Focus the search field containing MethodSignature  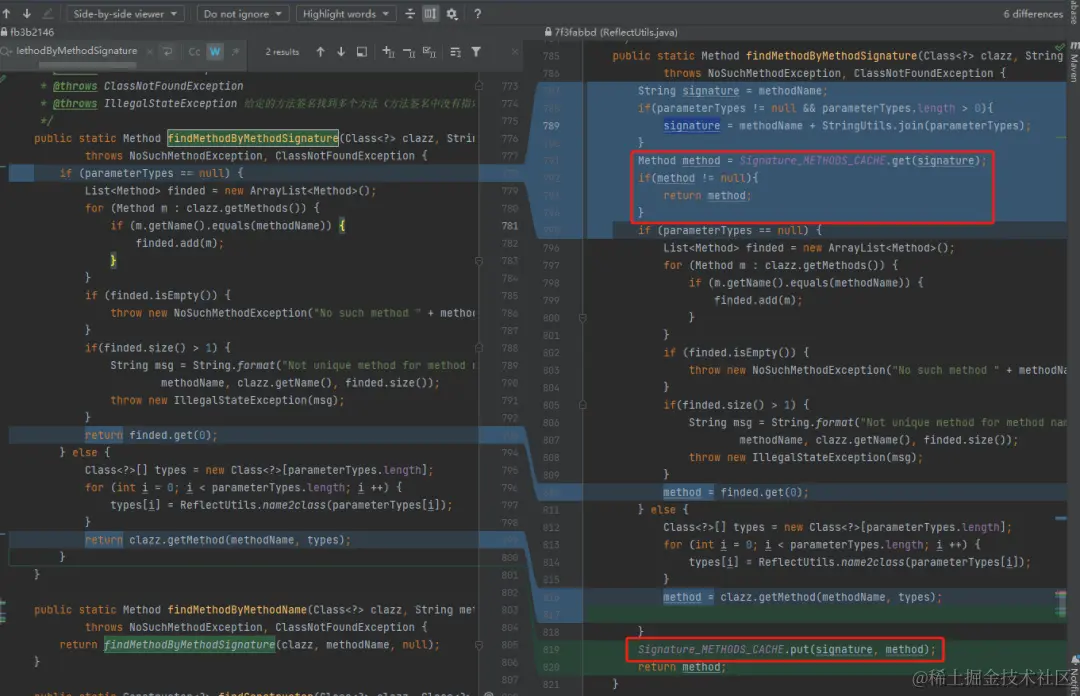pyautogui.click(x=76, y=51)
